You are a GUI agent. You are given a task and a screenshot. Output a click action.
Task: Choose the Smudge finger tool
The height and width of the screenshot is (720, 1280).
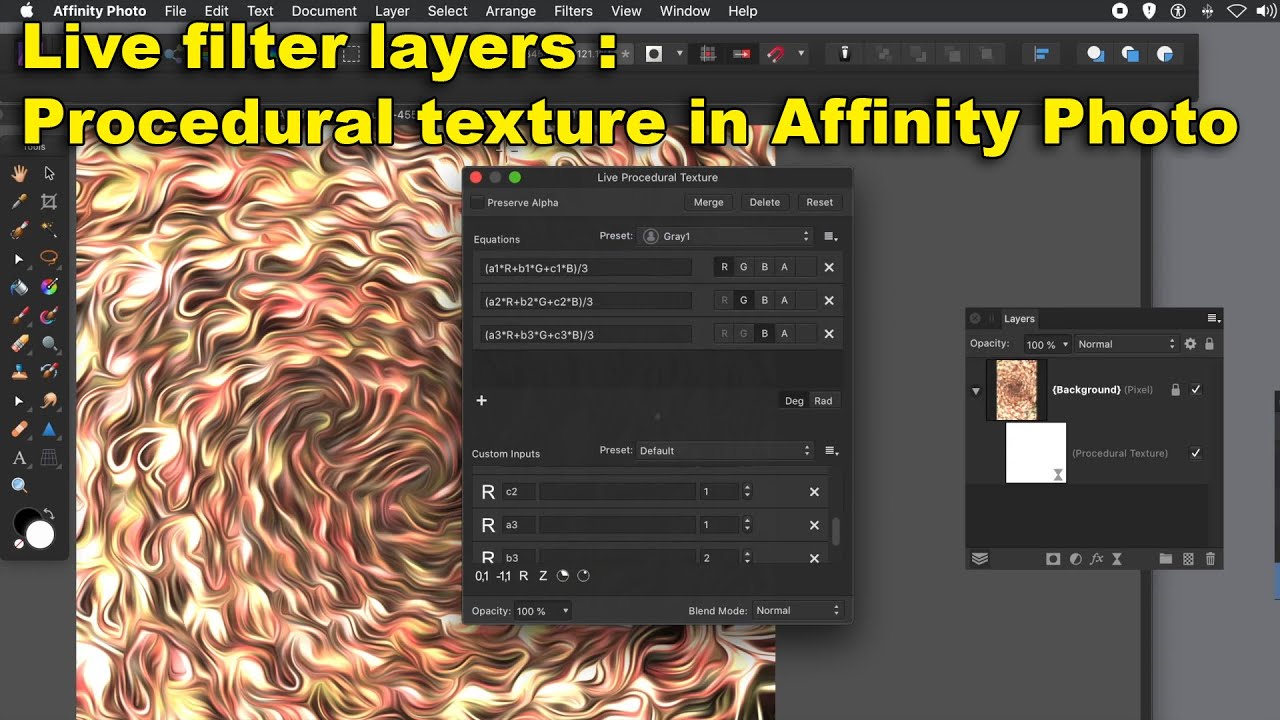pyautogui.click(x=49, y=401)
